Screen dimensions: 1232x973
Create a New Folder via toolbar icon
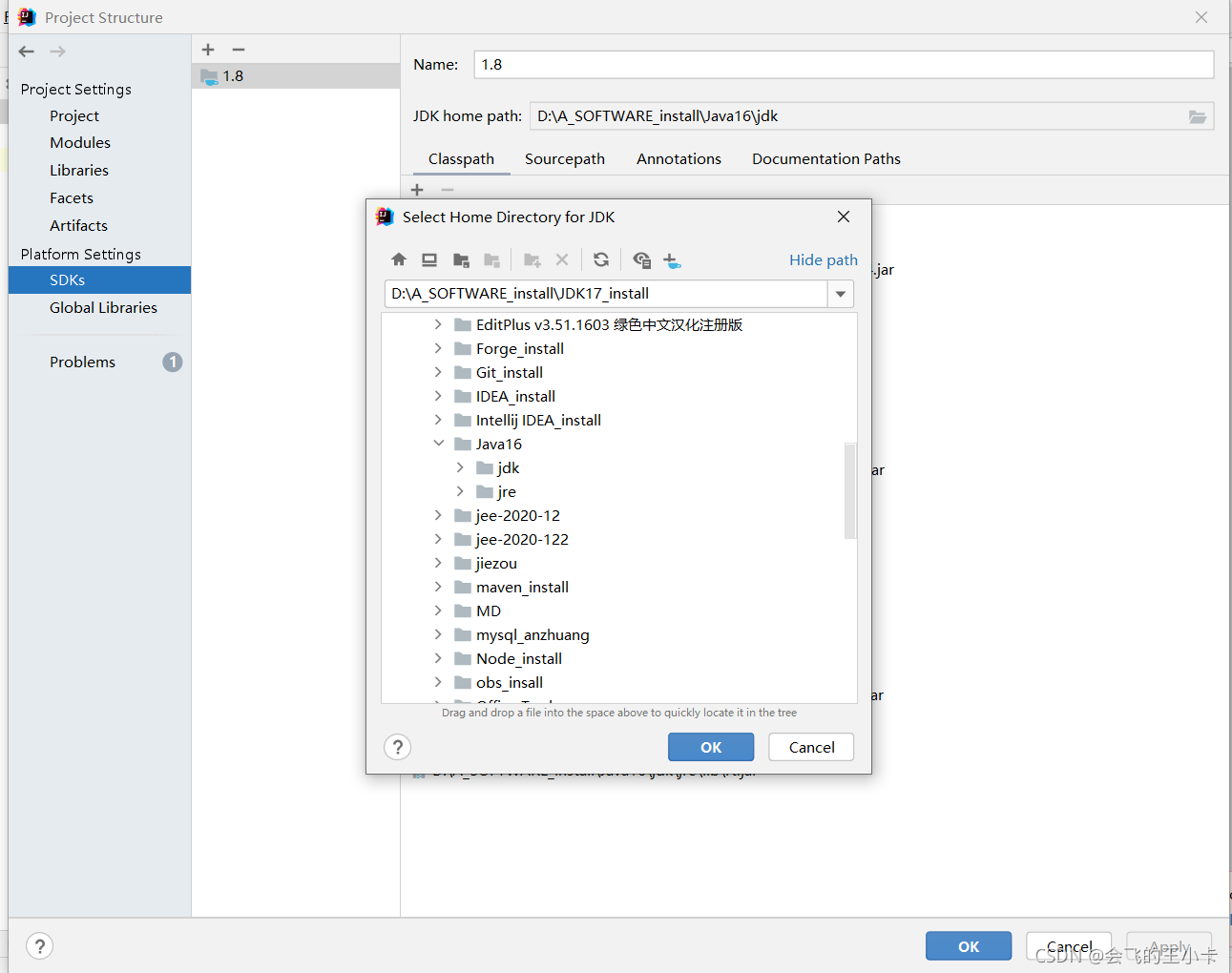pos(532,259)
